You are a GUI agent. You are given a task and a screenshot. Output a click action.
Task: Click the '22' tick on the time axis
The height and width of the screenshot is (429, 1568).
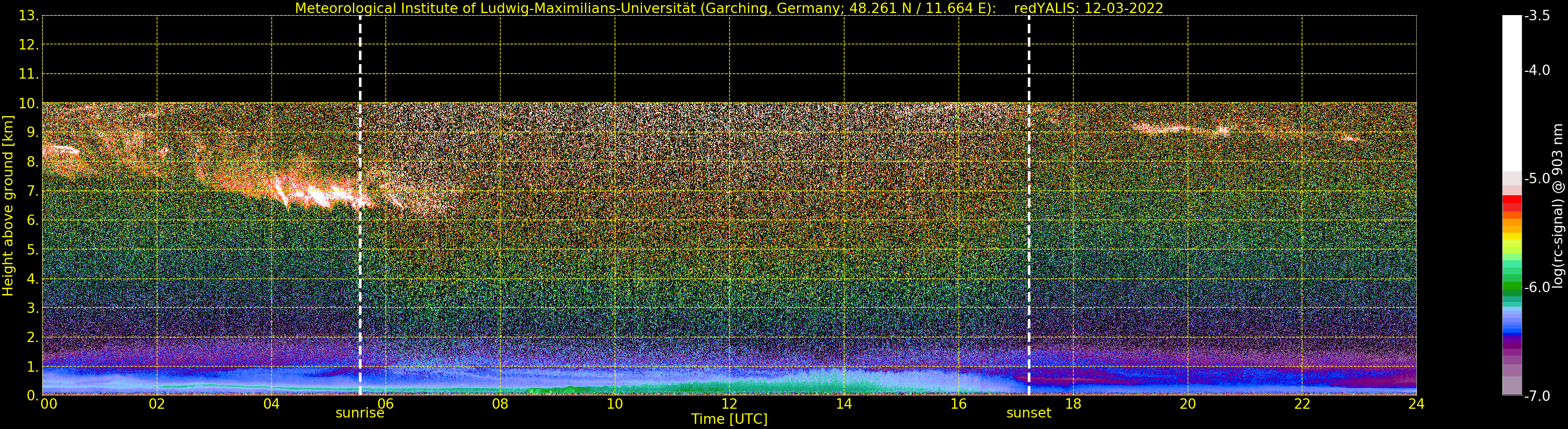point(1302,403)
